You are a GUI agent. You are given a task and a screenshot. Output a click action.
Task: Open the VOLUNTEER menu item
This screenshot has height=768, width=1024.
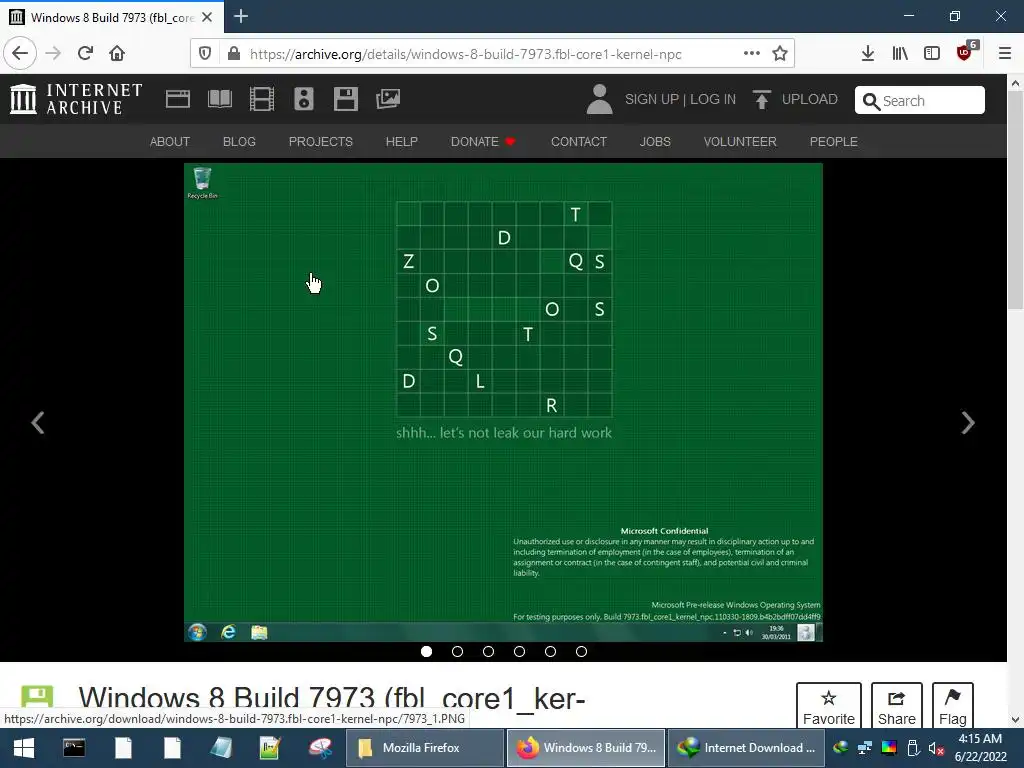[740, 142]
